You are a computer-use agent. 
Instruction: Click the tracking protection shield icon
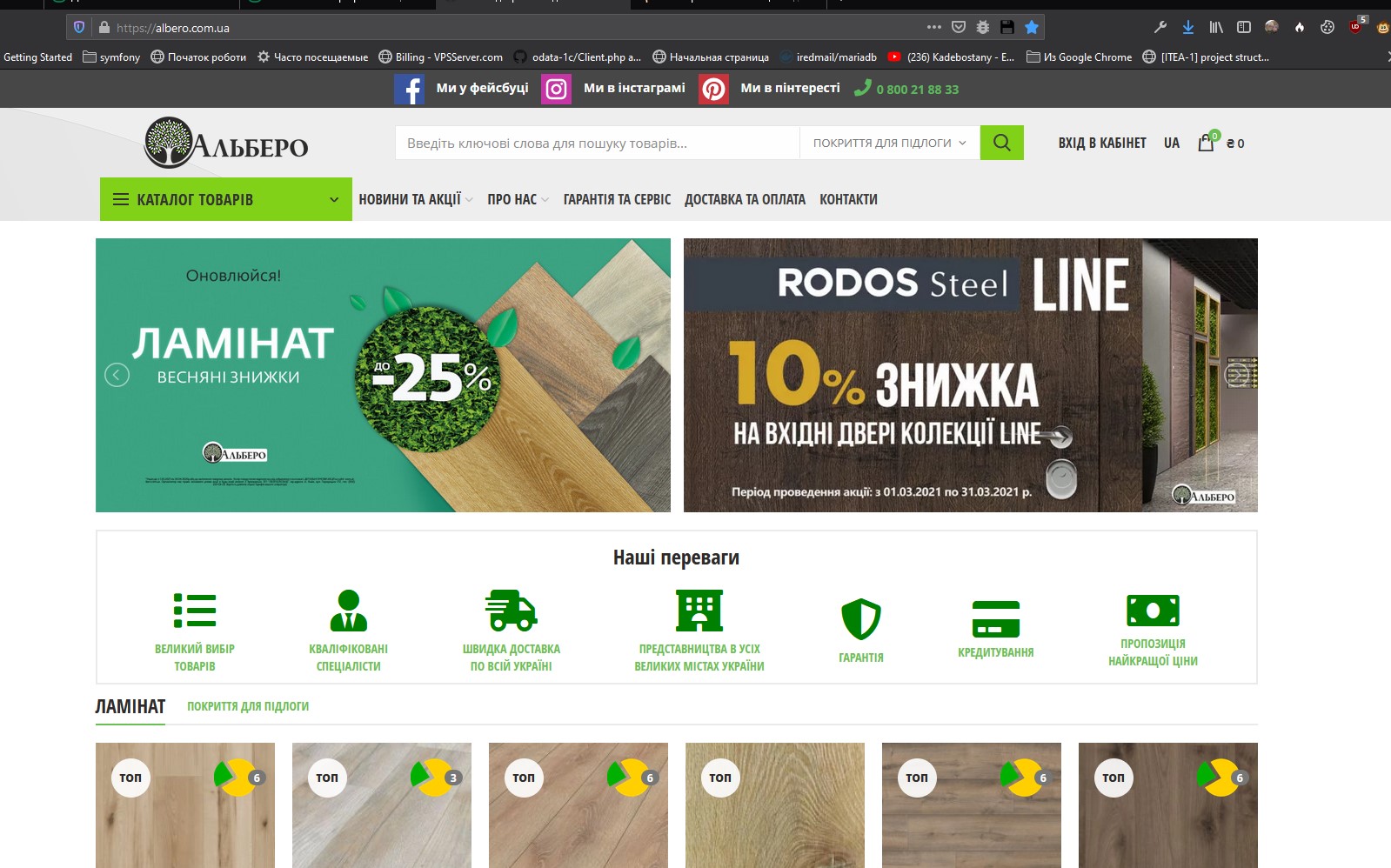pyautogui.click(x=79, y=27)
